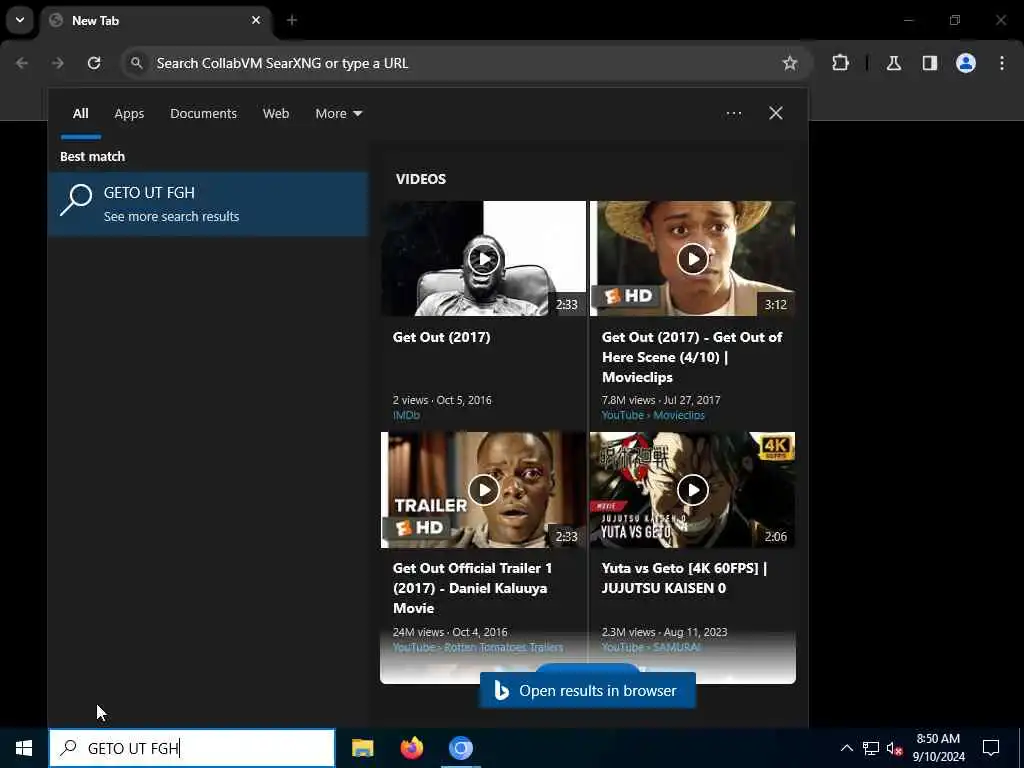Screen dimensions: 1024x768
Task: Select the GETO UT FGH best match
Action: 208,204
